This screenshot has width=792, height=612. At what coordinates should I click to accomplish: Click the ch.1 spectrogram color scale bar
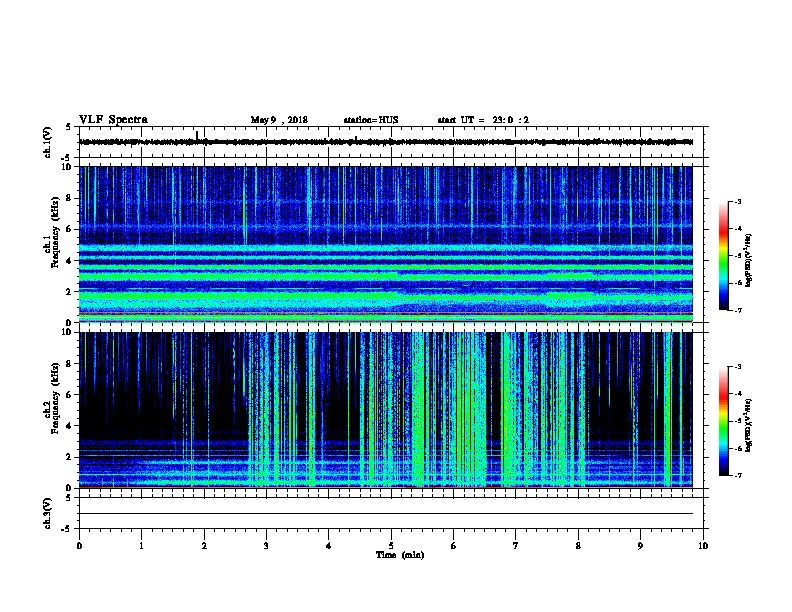[723, 256]
